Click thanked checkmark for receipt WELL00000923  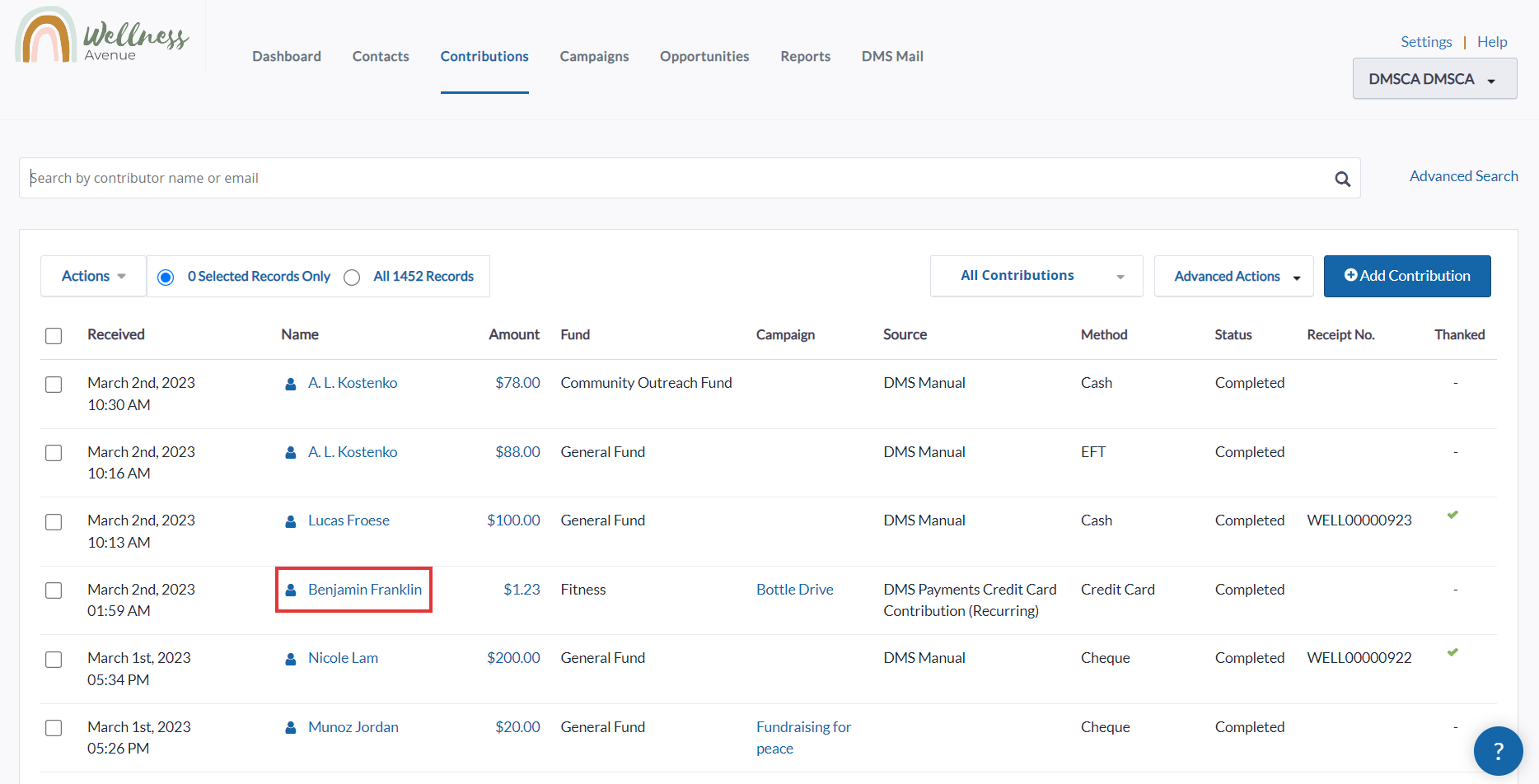[1452, 515]
